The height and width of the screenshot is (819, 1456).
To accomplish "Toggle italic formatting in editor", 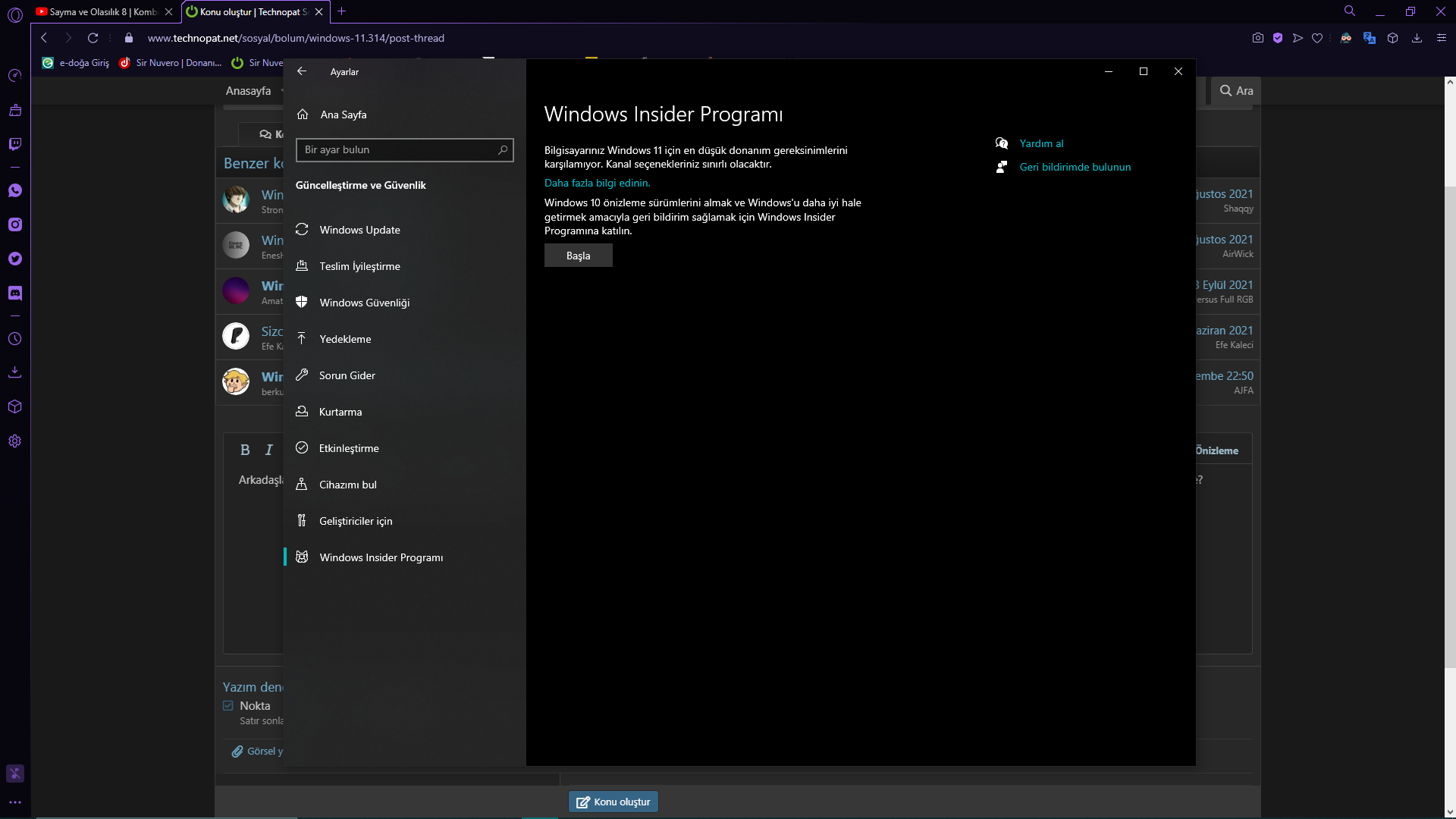I will pos(268,450).
